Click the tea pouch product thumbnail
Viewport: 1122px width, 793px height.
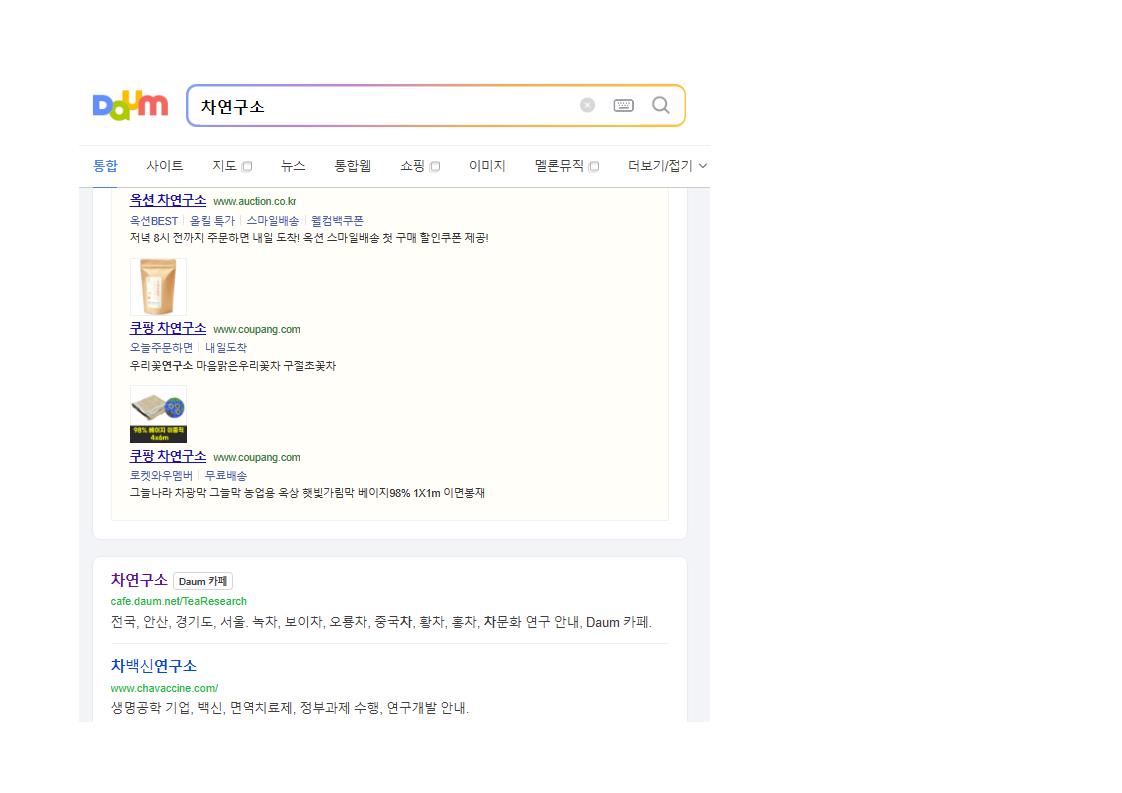(x=158, y=287)
